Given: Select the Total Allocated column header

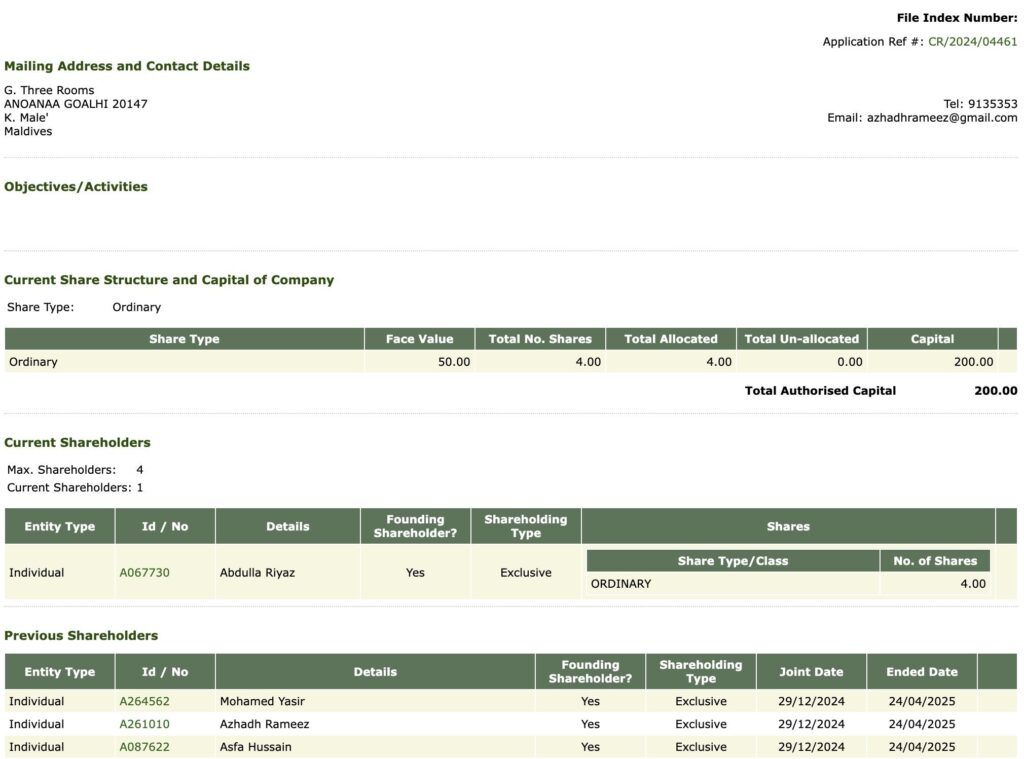Looking at the screenshot, I should [x=671, y=339].
